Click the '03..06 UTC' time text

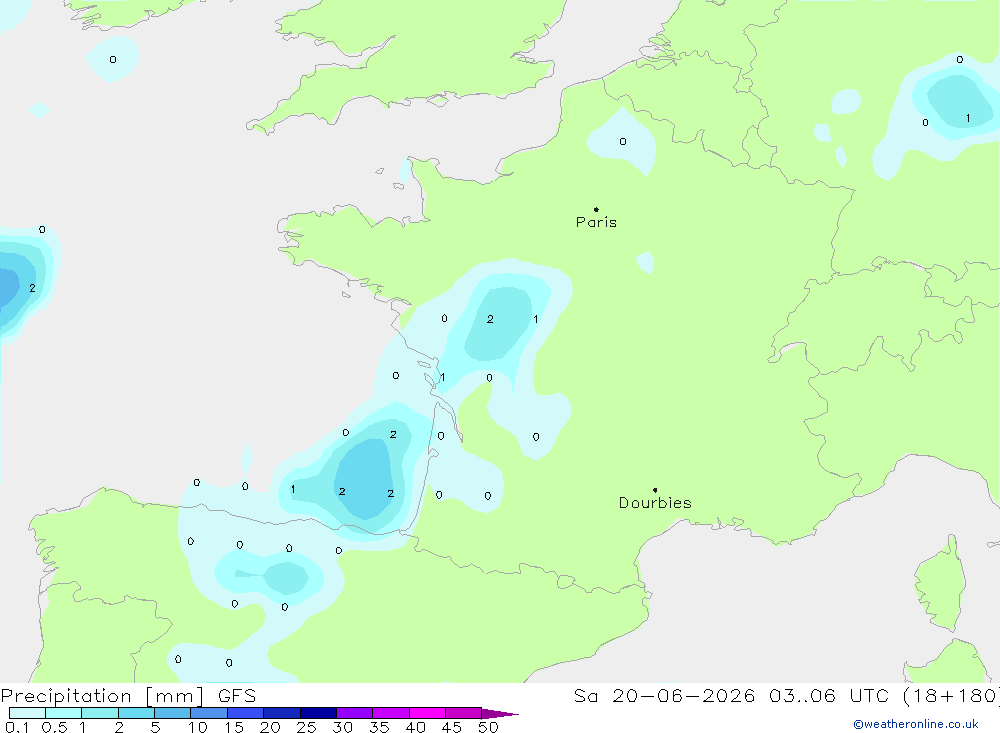click(x=828, y=696)
